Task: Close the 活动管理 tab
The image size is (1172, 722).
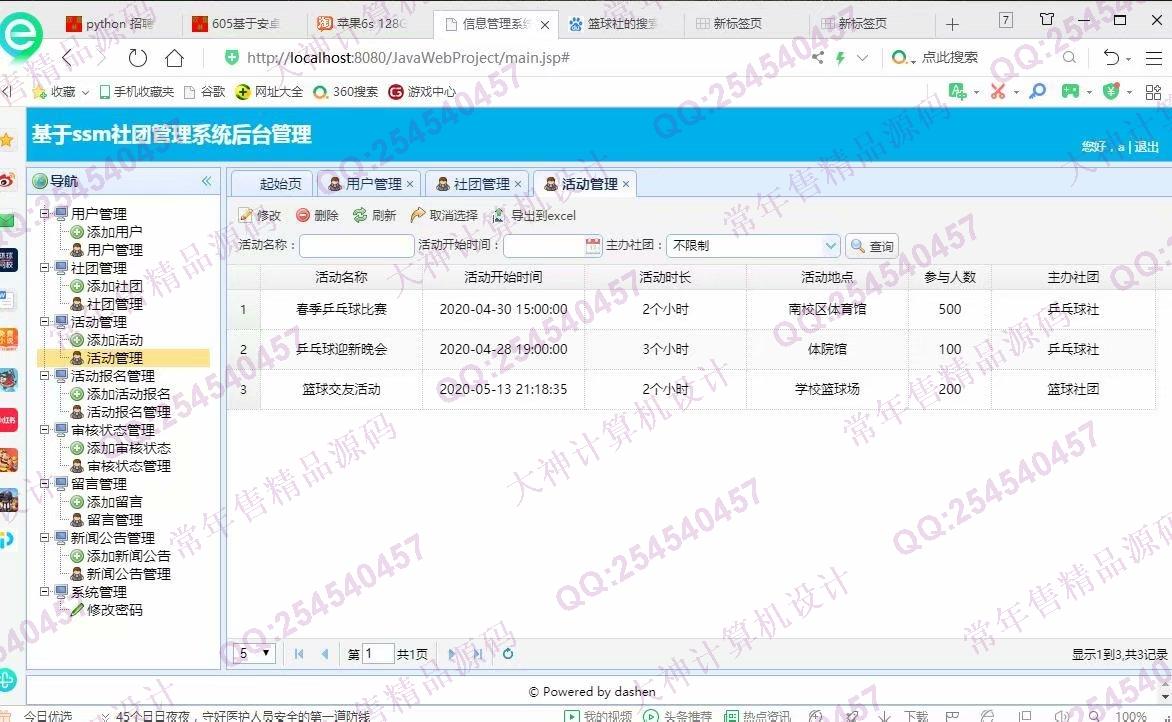Action: [x=626, y=184]
